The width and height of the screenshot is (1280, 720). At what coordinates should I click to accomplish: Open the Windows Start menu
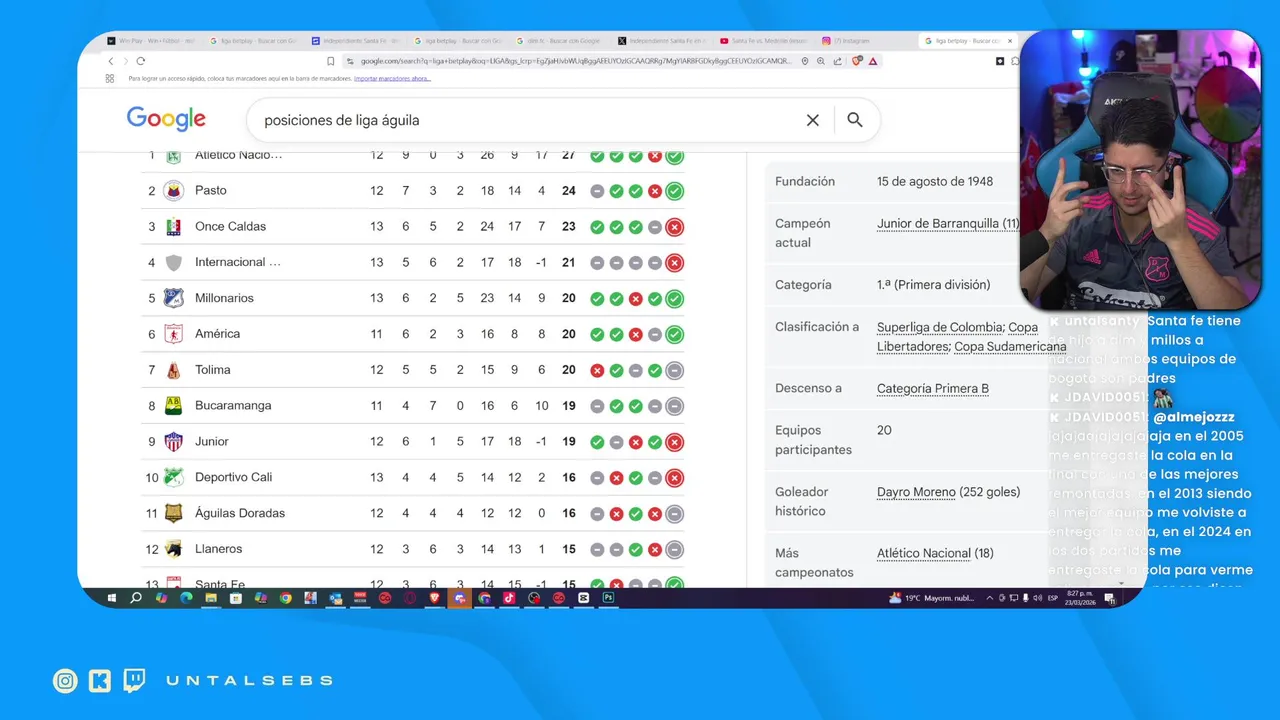[x=111, y=598]
